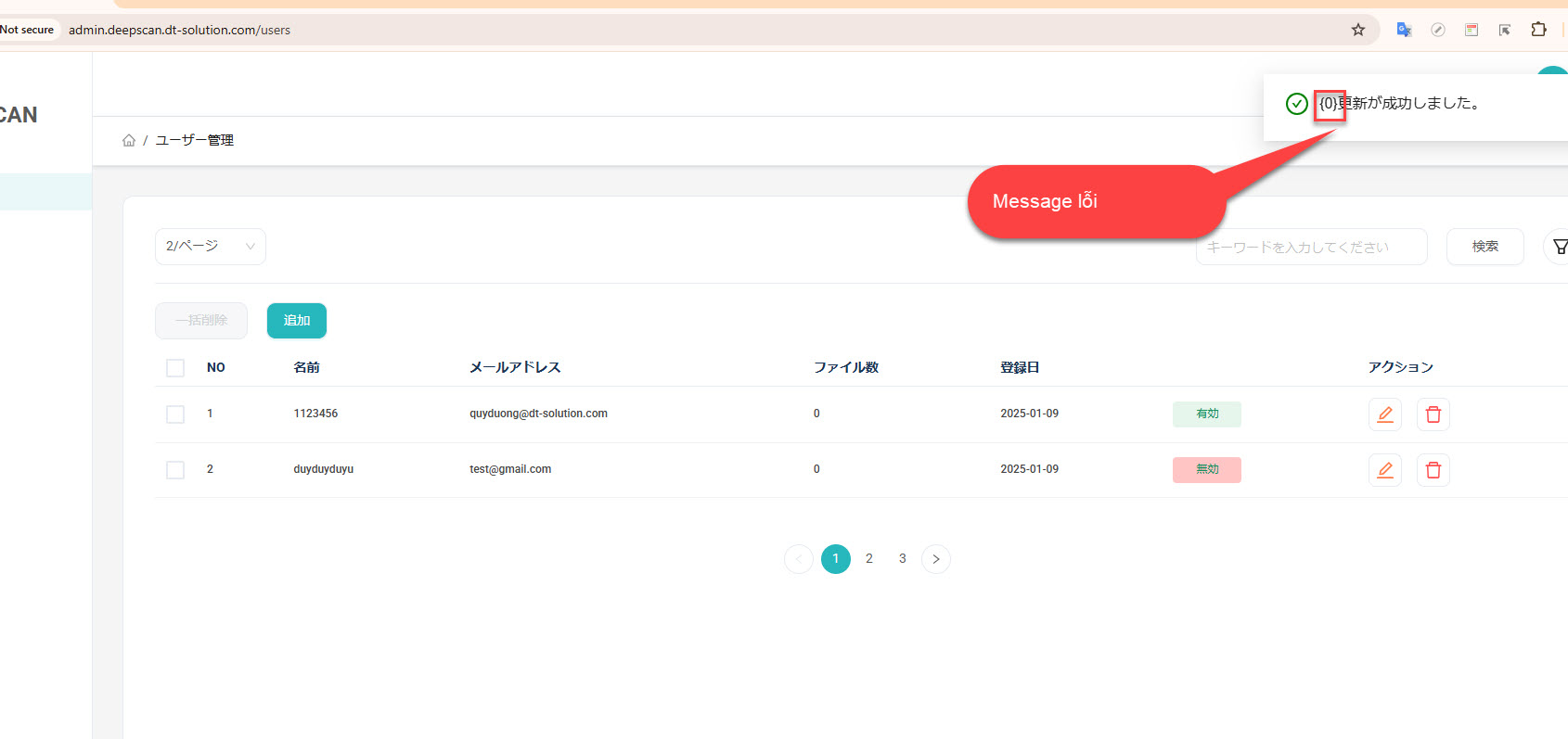This screenshot has height=739, width=1568.
Task: Check the checkbox for row 2
Action: pyautogui.click(x=175, y=470)
